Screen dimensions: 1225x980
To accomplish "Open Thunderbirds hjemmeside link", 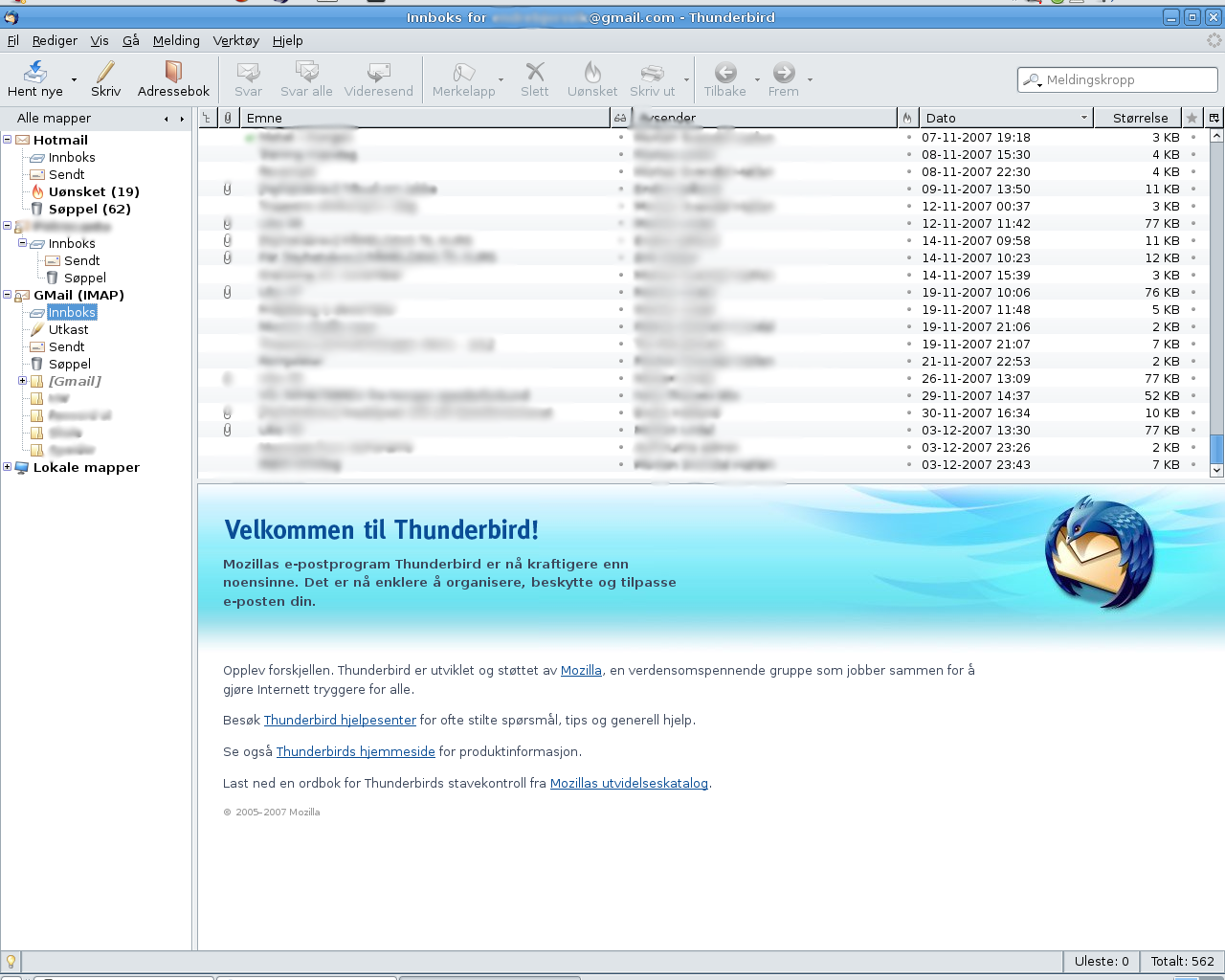I will [355, 751].
